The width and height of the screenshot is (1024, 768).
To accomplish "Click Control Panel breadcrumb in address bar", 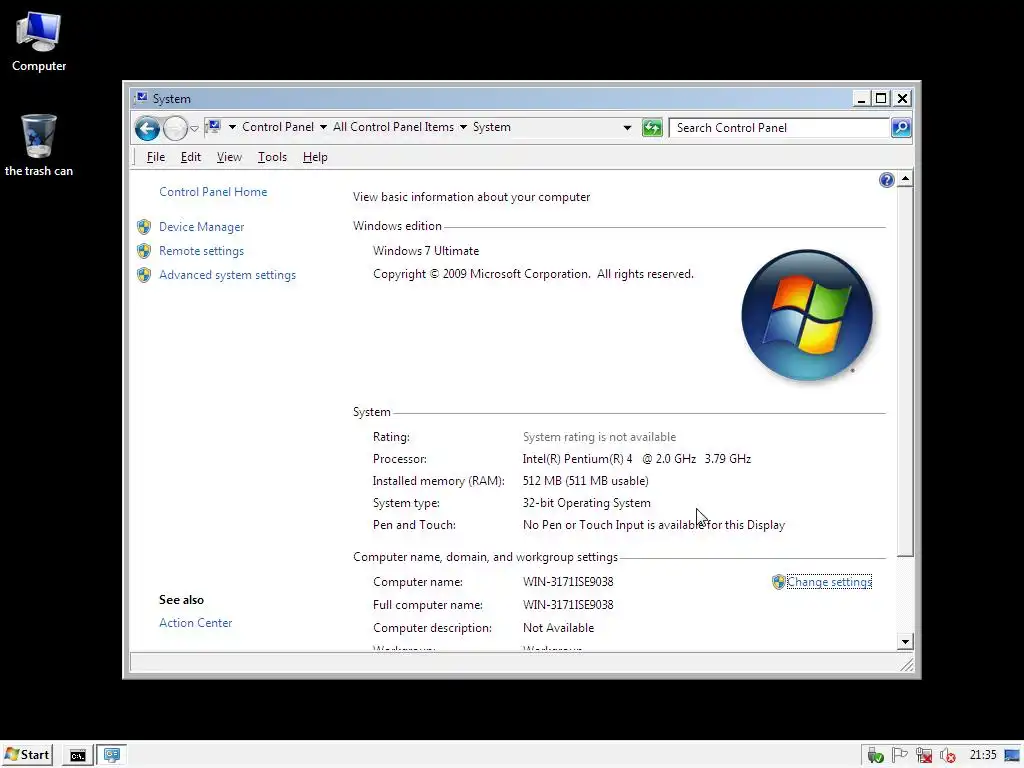I will [x=278, y=127].
